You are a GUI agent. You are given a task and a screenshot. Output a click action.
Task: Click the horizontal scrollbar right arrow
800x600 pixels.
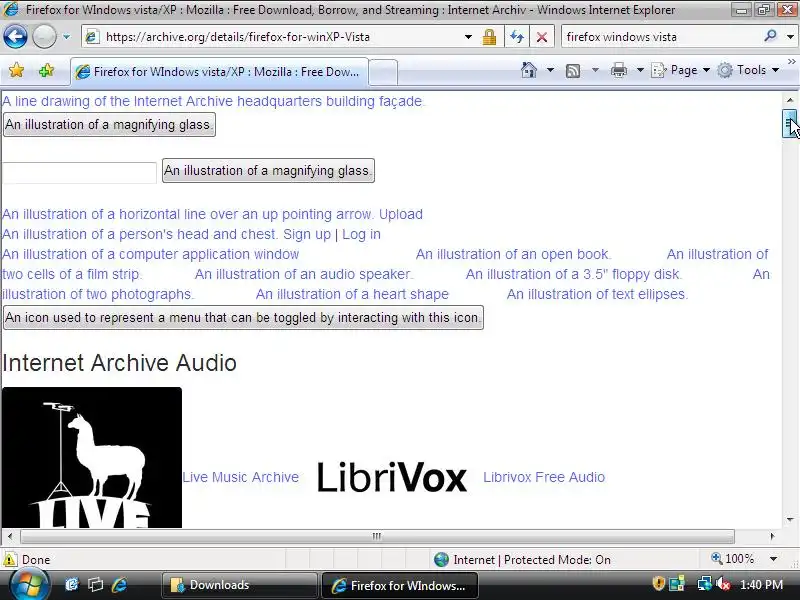pos(772,536)
